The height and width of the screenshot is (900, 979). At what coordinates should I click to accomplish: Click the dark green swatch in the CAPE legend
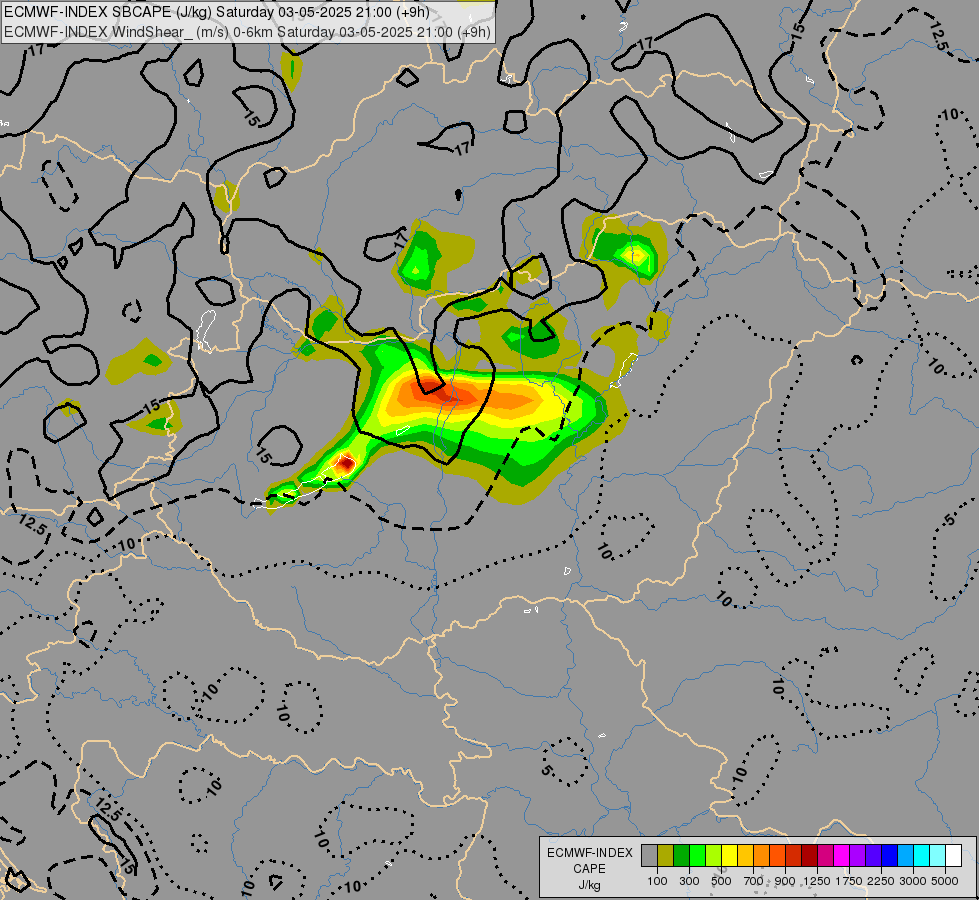click(681, 855)
